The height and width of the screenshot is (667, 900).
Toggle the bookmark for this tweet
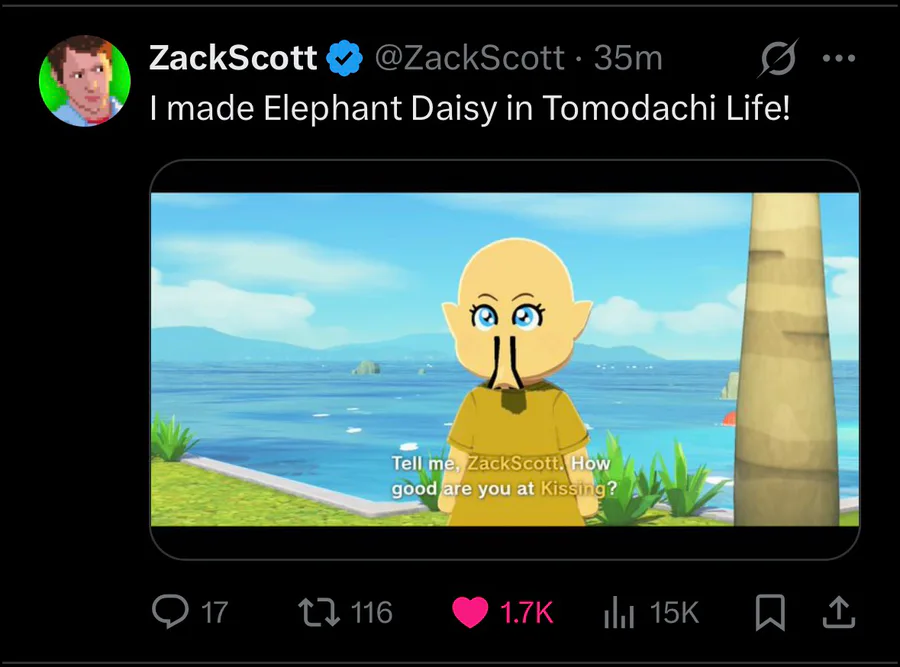pos(769,612)
